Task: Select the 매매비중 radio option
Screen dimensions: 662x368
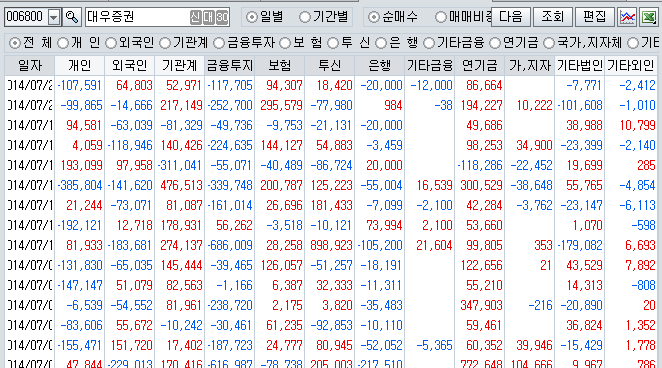Action: 464,17
